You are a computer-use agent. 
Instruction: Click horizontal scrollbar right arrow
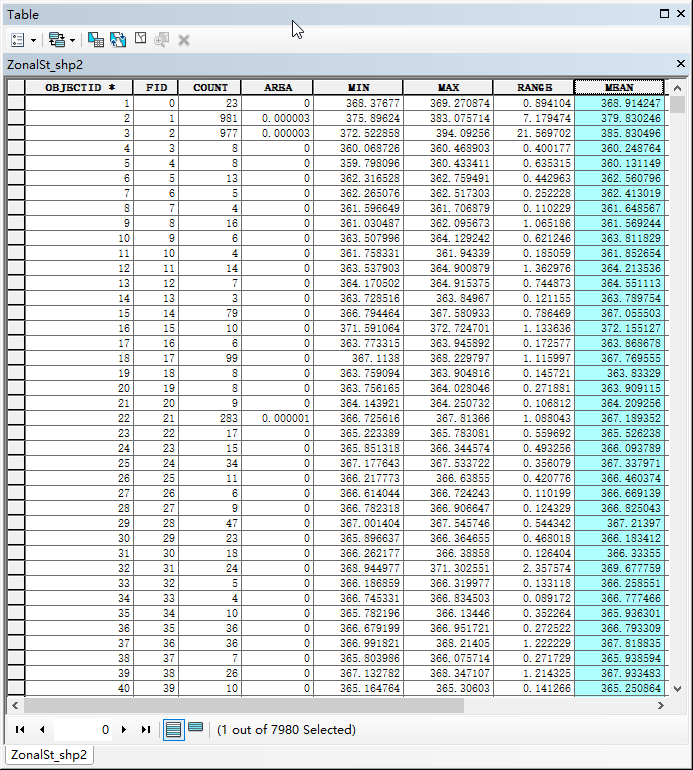point(661,706)
